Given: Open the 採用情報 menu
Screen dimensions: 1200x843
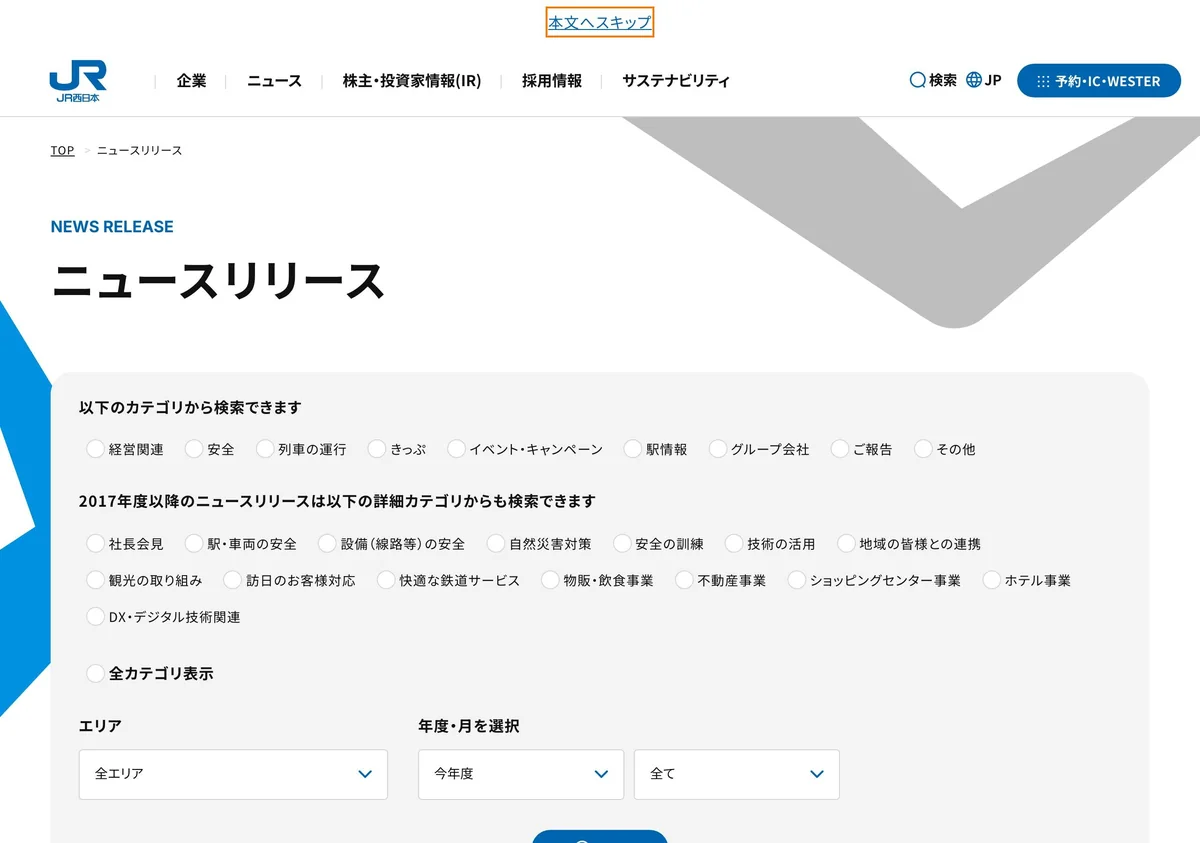Looking at the screenshot, I should tap(552, 81).
